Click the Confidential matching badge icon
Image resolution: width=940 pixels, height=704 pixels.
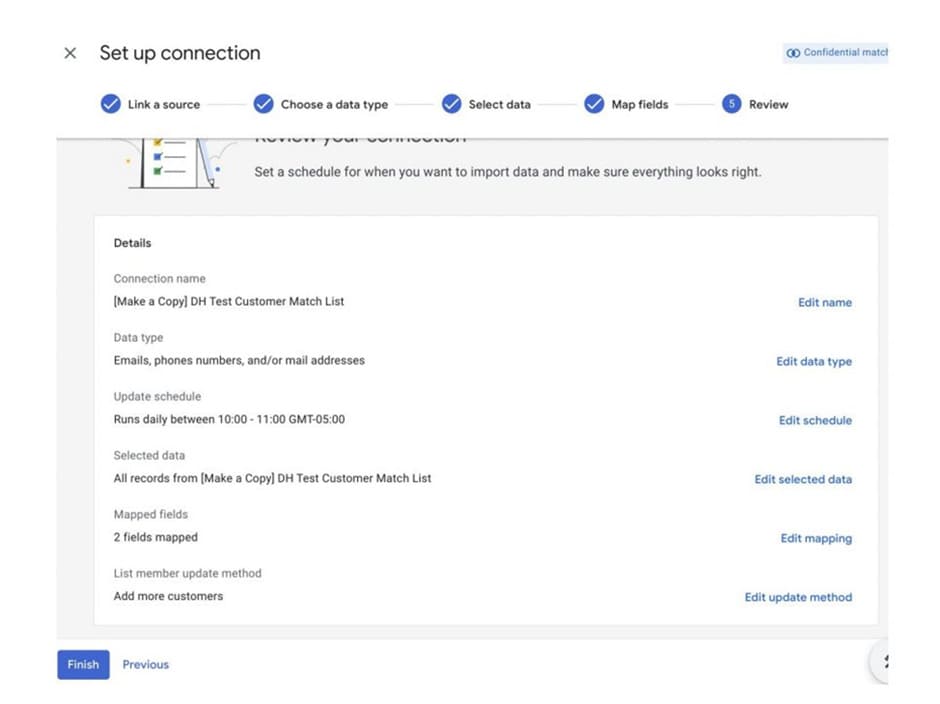[794, 53]
